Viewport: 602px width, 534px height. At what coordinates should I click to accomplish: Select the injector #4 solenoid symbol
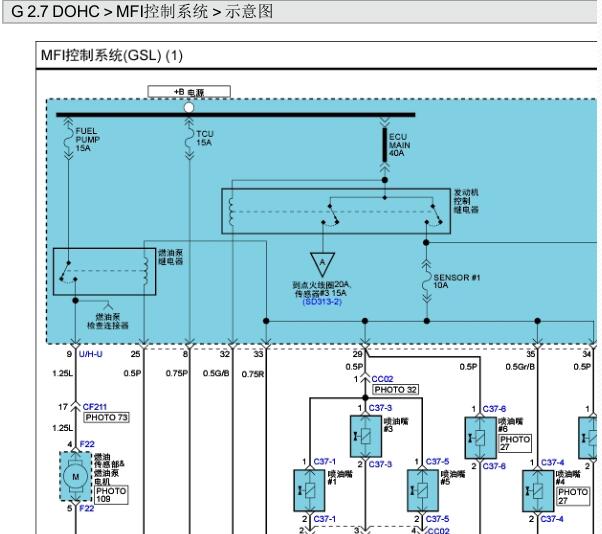538,491
